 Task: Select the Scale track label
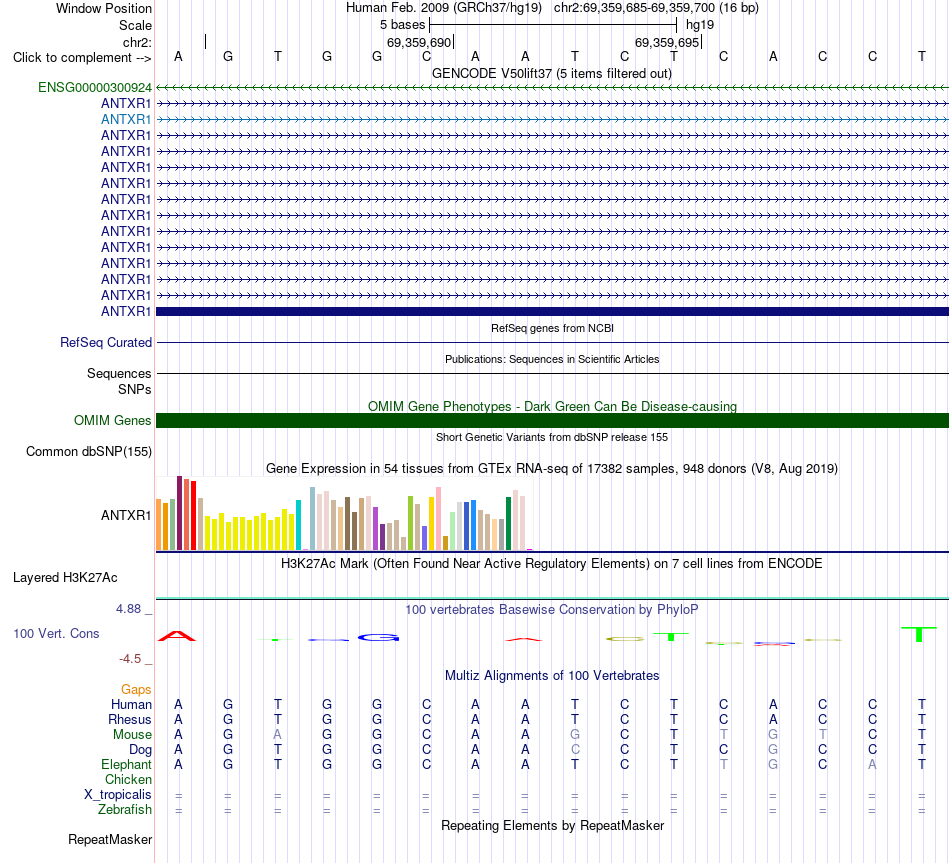coord(135,25)
